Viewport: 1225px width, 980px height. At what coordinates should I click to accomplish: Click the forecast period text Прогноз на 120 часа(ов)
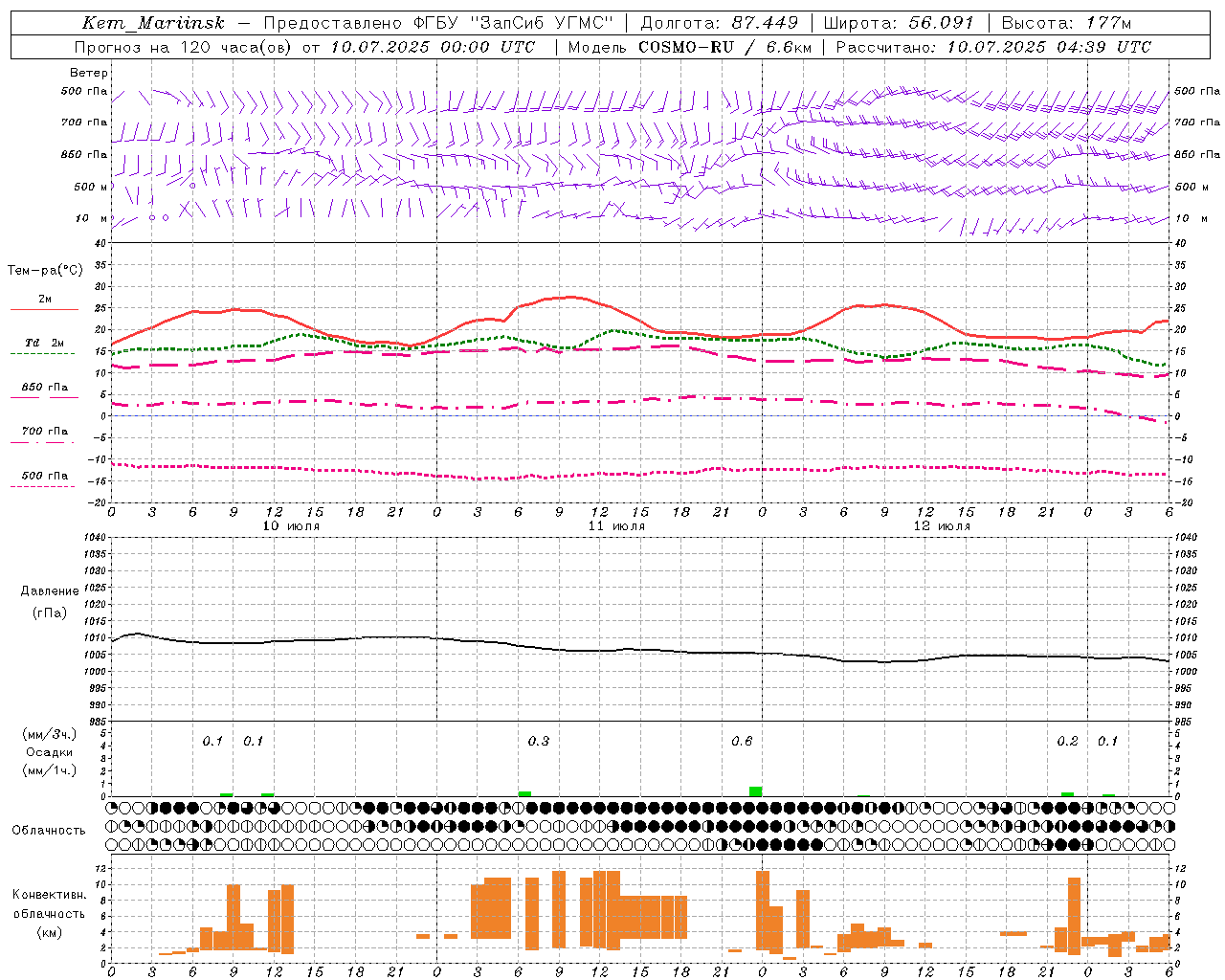(x=185, y=47)
